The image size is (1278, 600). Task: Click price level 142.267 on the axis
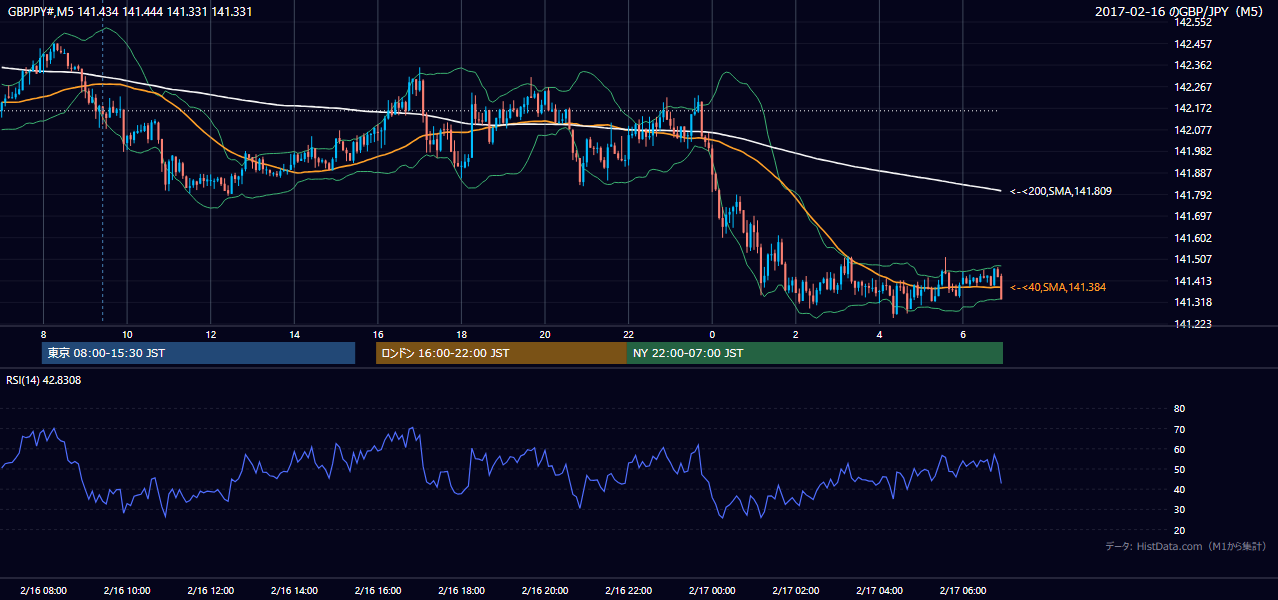click(1194, 87)
